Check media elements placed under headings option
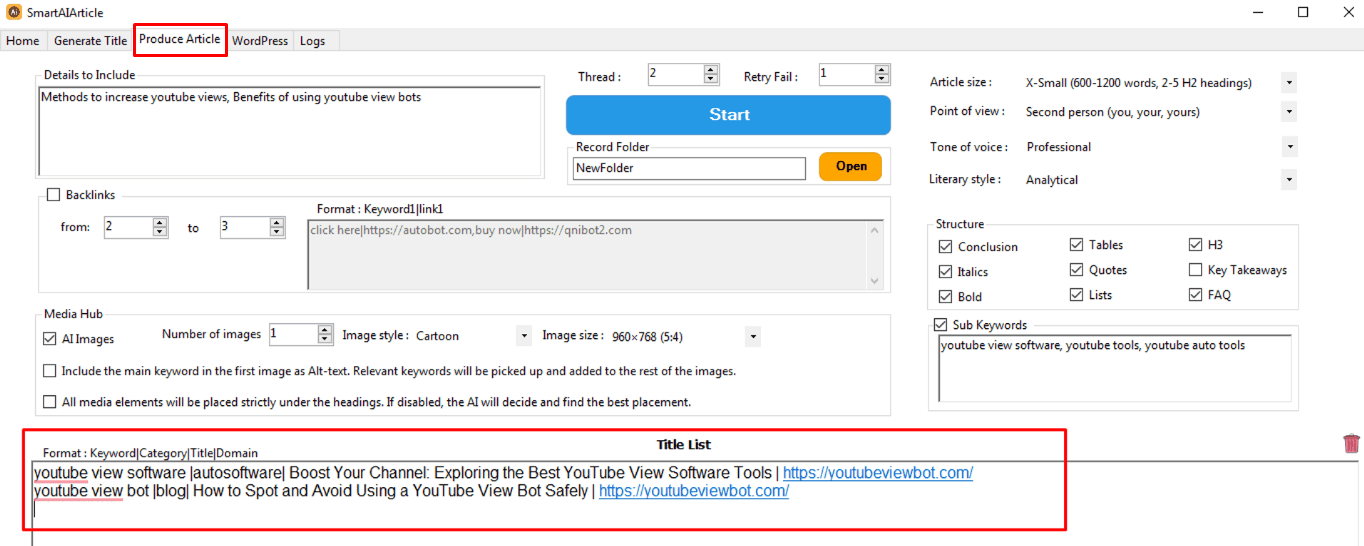 click(x=50, y=402)
